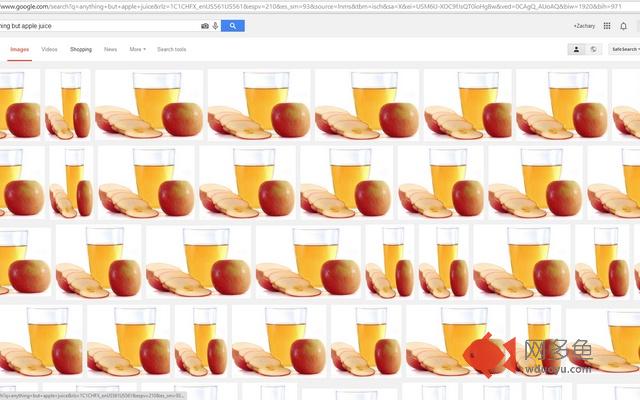Click the google.com address bar URL
This screenshot has height=400, width=640.
[311, 7]
